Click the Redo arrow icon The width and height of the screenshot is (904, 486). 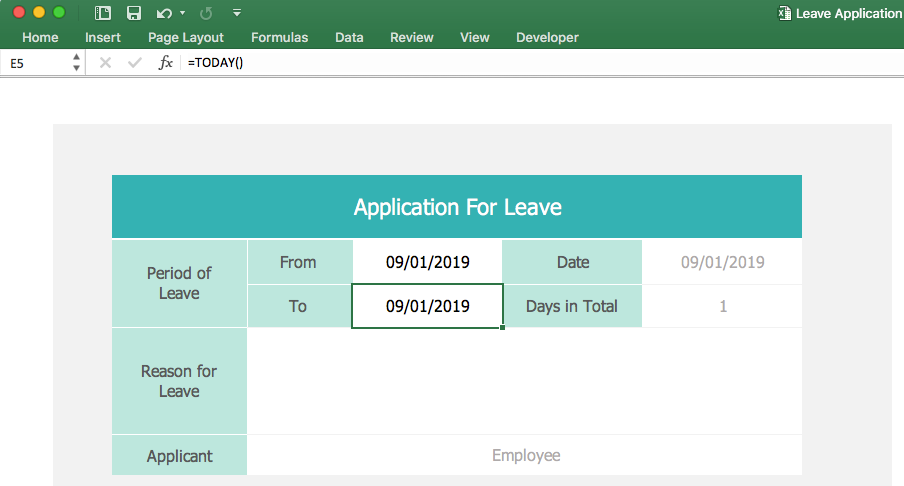tap(206, 13)
